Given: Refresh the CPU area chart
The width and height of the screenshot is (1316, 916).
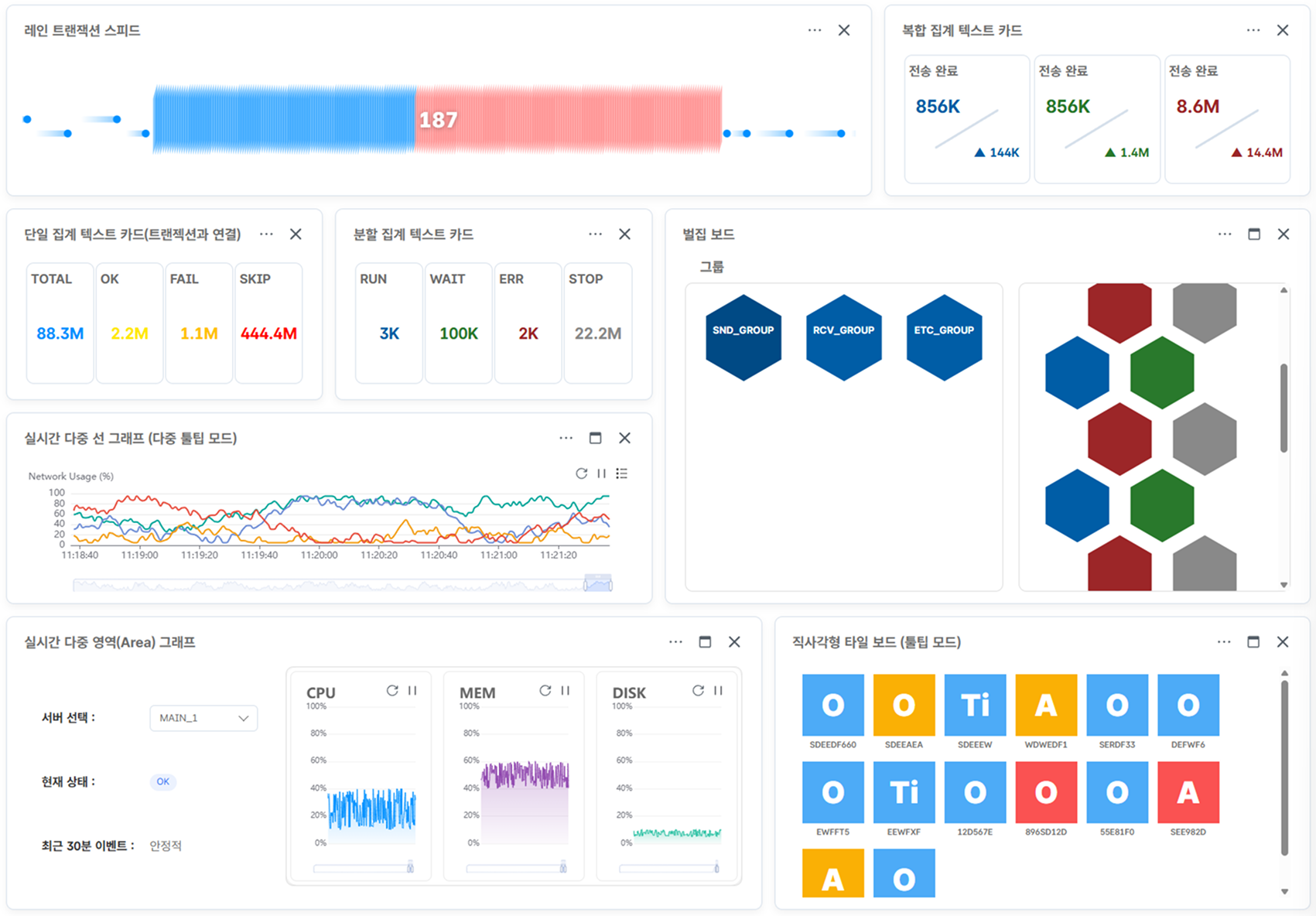Looking at the screenshot, I should [x=392, y=691].
